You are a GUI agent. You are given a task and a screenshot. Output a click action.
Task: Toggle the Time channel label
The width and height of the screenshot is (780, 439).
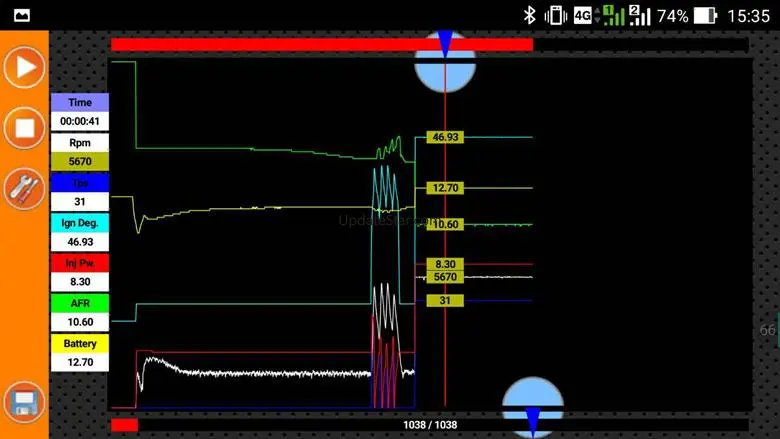point(80,102)
